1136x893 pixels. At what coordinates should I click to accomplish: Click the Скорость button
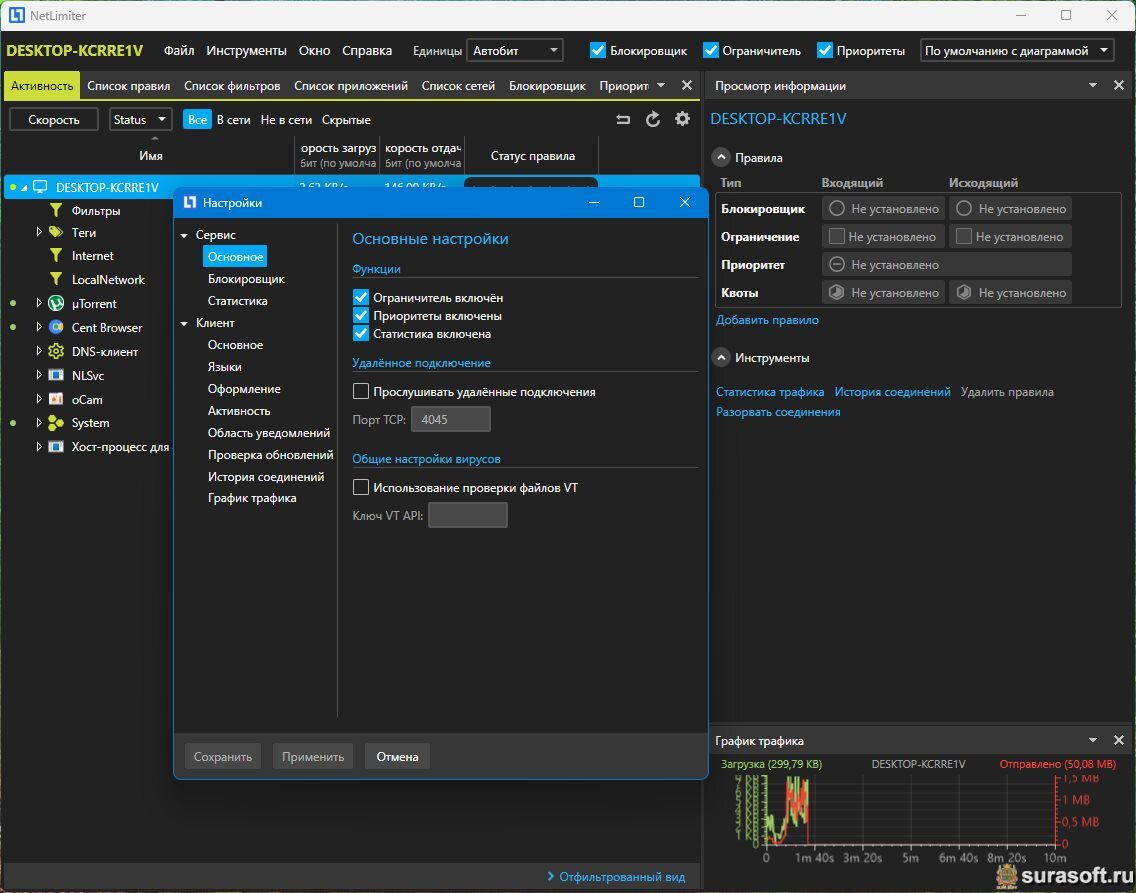click(54, 120)
